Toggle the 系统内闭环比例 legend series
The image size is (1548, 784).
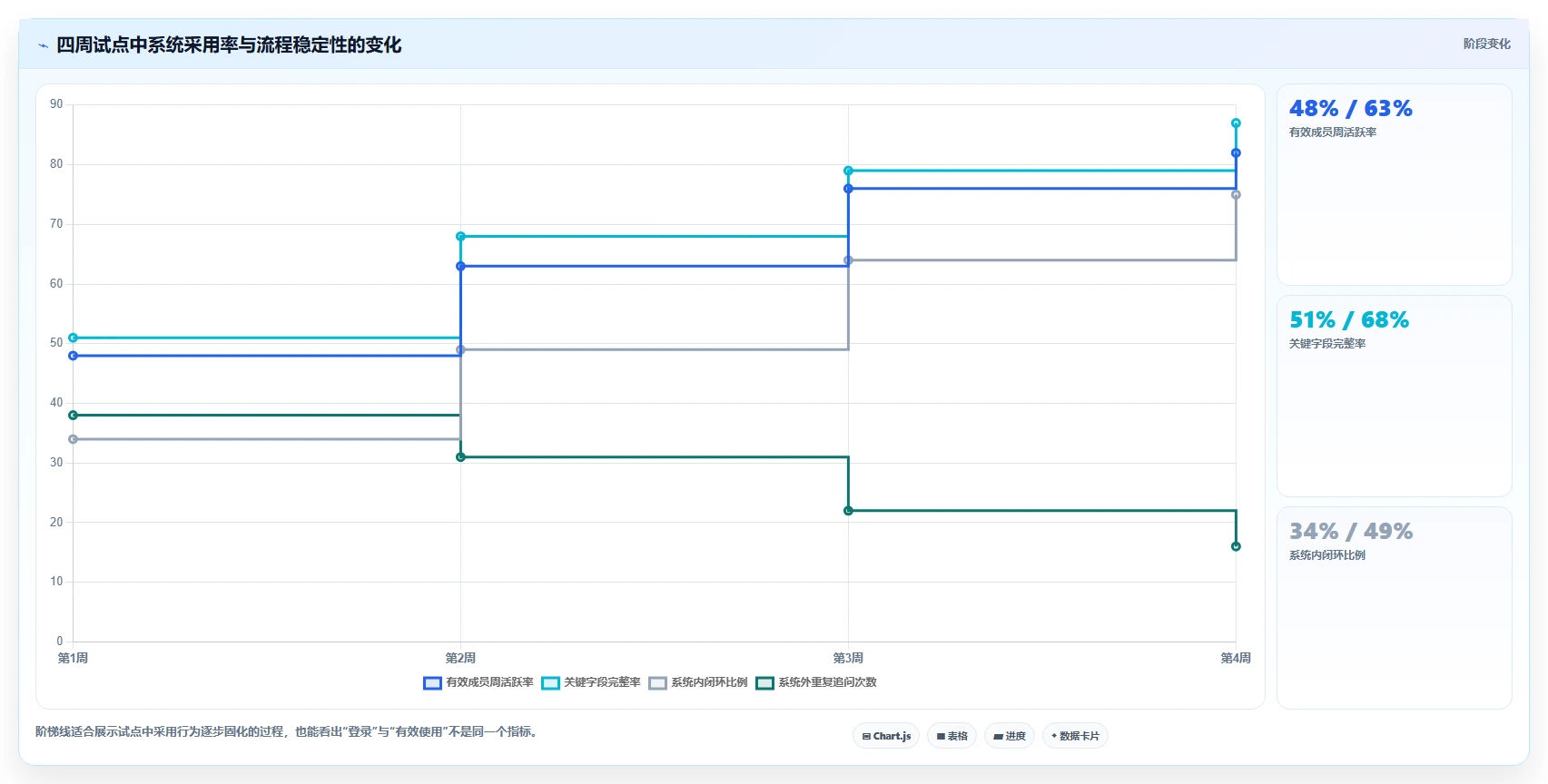[x=698, y=682]
